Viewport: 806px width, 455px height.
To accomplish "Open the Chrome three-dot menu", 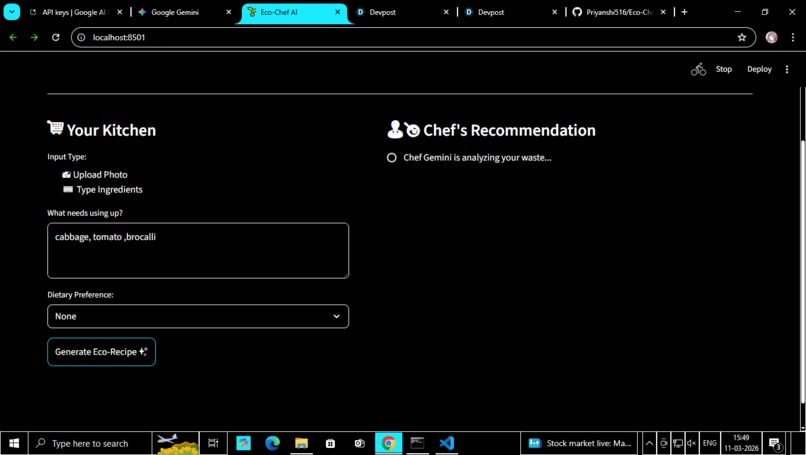I will pyautogui.click(x=793, y=37).
